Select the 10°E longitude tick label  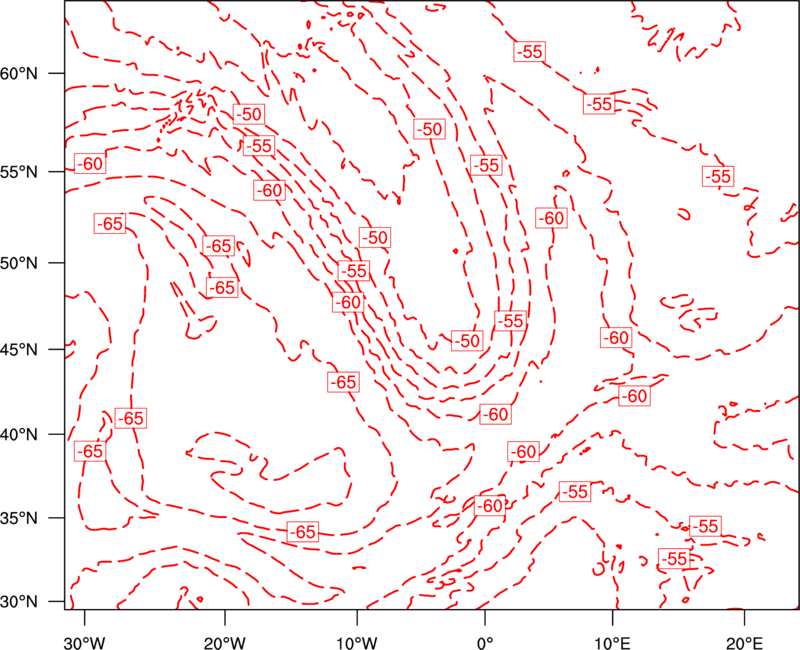click(x=613, y=643)
